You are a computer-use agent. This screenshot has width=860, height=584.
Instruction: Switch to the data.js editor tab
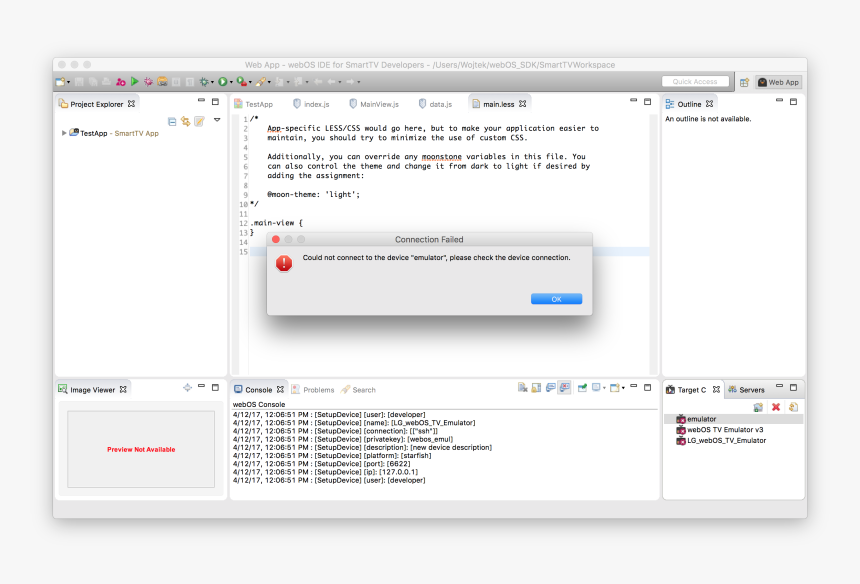tap(435, 104)
